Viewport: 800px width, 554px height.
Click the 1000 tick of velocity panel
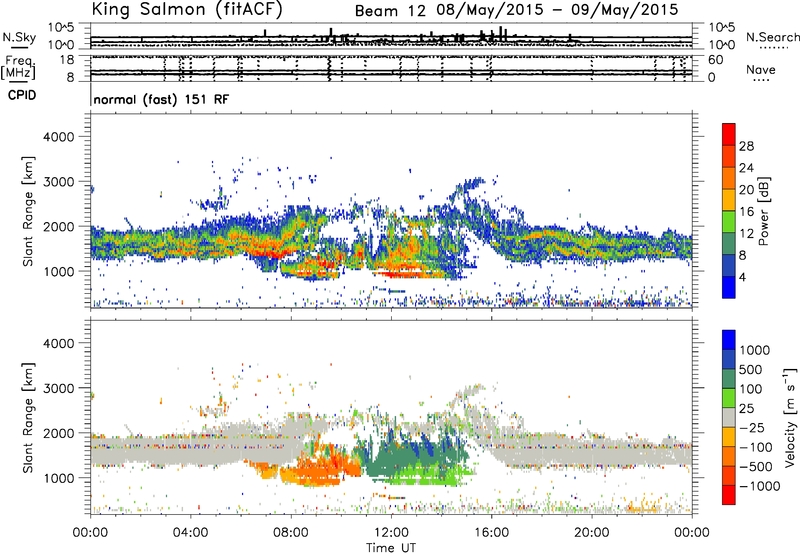pyautogui.click(x=59, y=478)
